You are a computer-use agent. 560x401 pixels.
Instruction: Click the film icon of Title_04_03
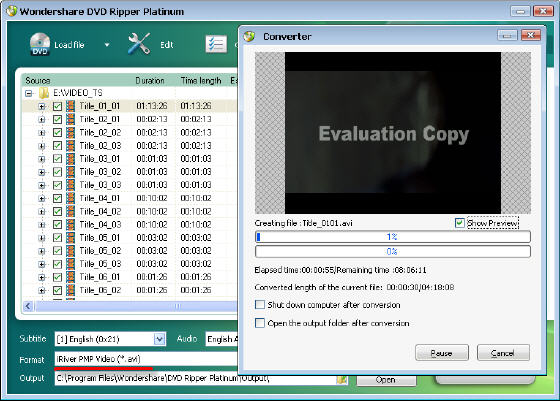tap(71, 225)
